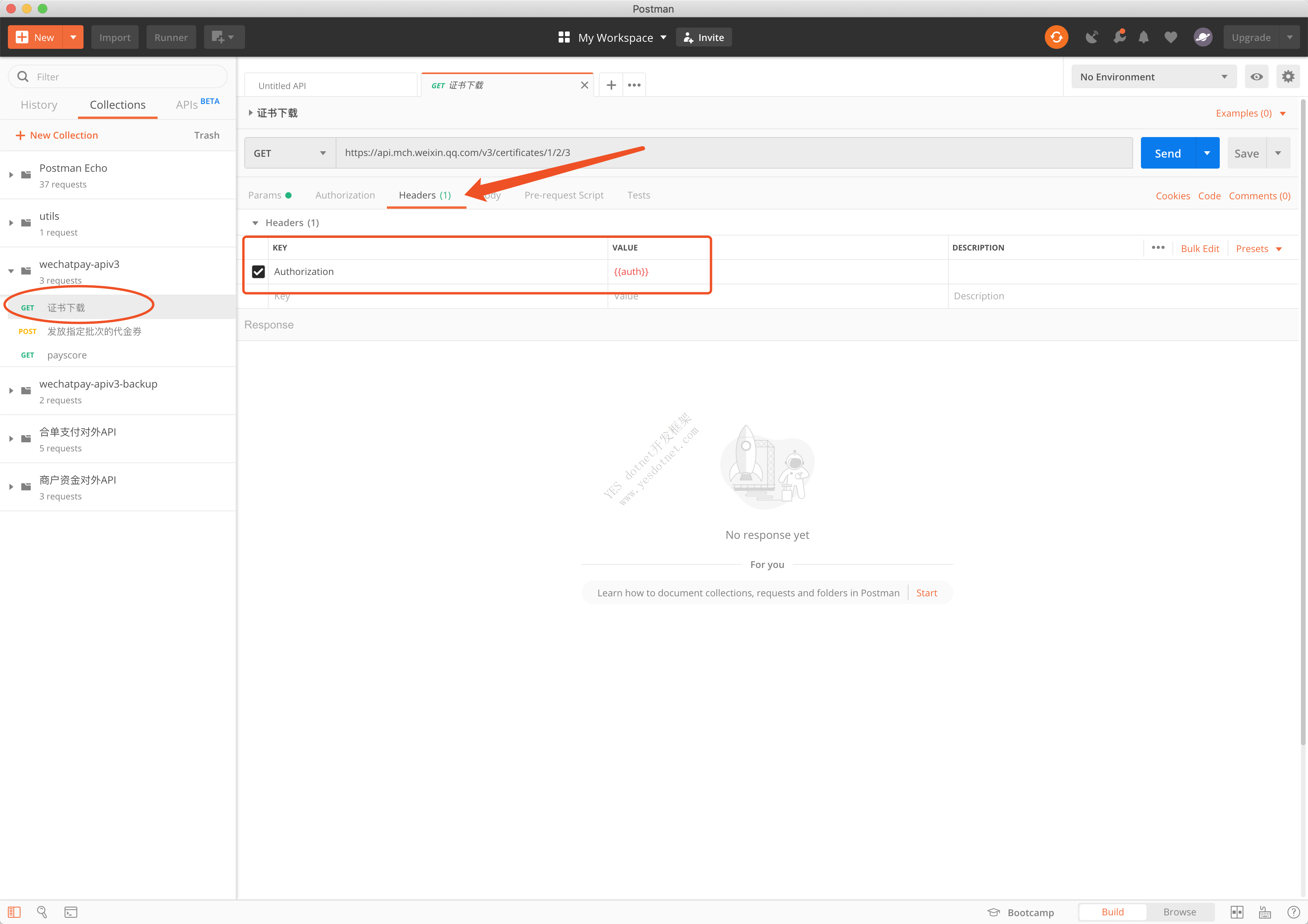Image resolution: width=1308 pixels, height=924 pixels.
Task: Expand the wechatpay-apiv3-backup collection
Action: (11, 391)
